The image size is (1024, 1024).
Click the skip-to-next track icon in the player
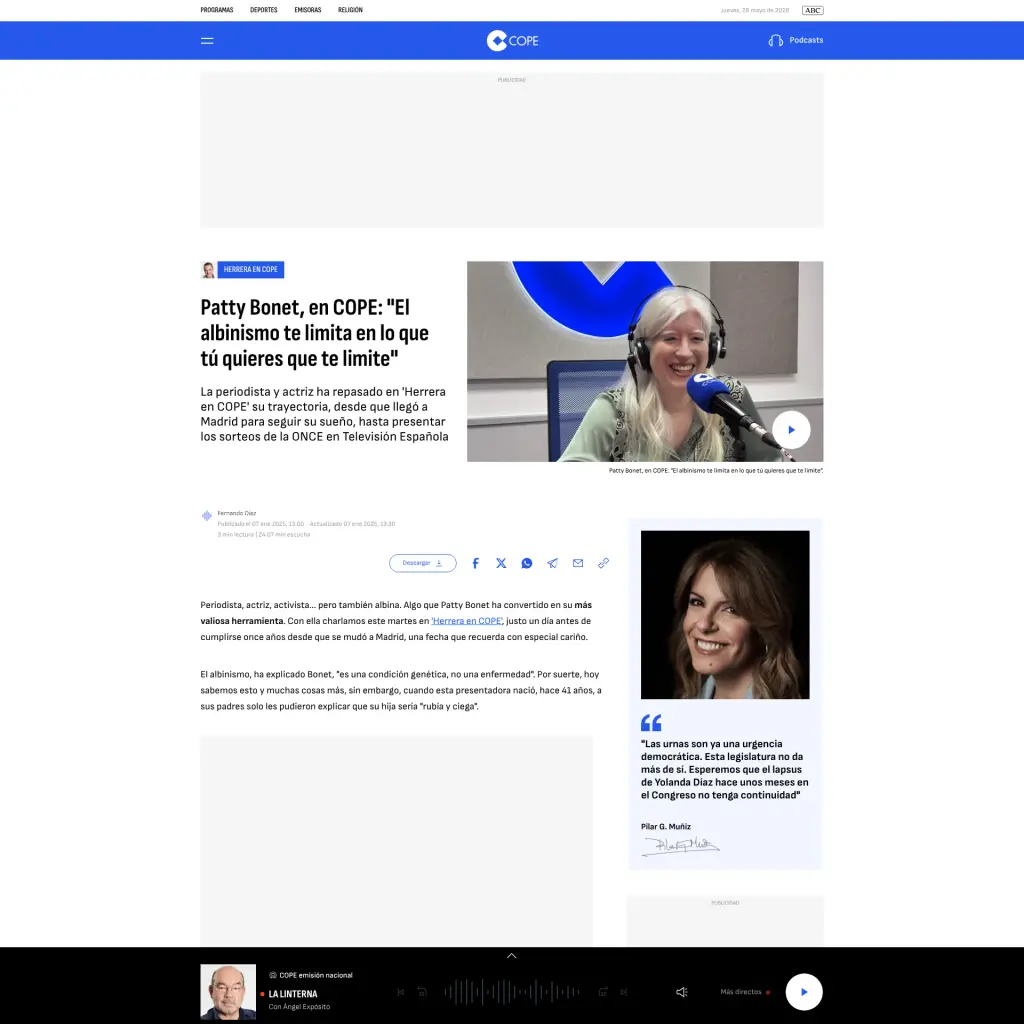(624, 992)
